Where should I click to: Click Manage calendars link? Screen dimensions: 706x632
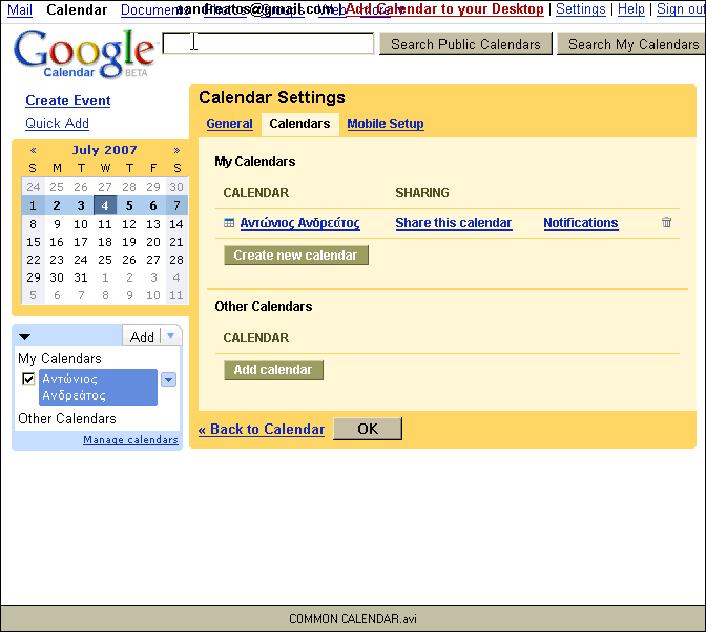coord(131,439)
